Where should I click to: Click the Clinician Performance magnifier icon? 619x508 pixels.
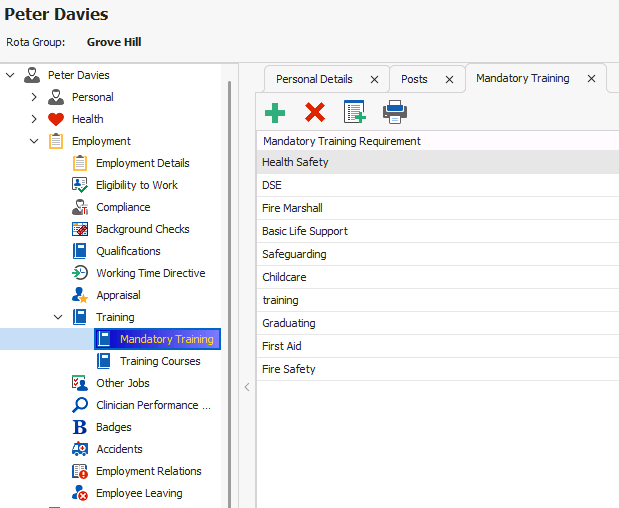click(x=80, y=405)
